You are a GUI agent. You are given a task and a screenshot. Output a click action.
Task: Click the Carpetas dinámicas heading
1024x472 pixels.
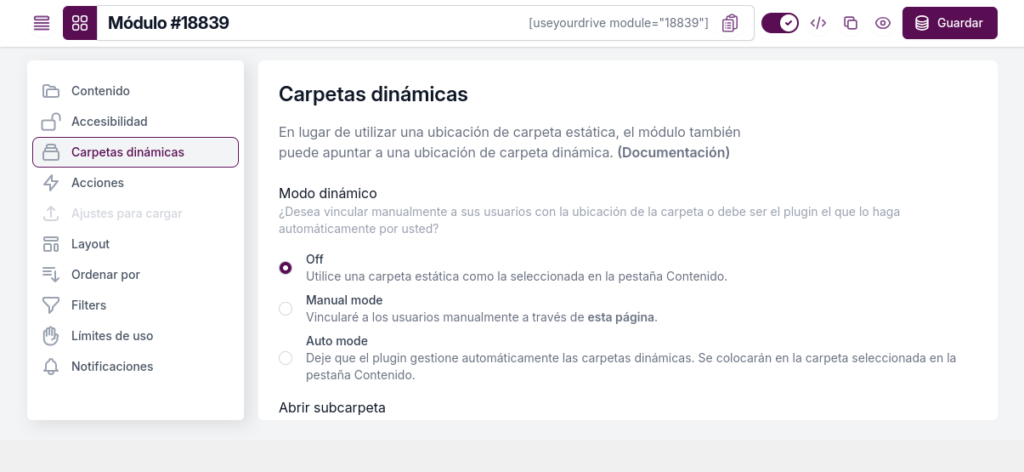(373, 94)
